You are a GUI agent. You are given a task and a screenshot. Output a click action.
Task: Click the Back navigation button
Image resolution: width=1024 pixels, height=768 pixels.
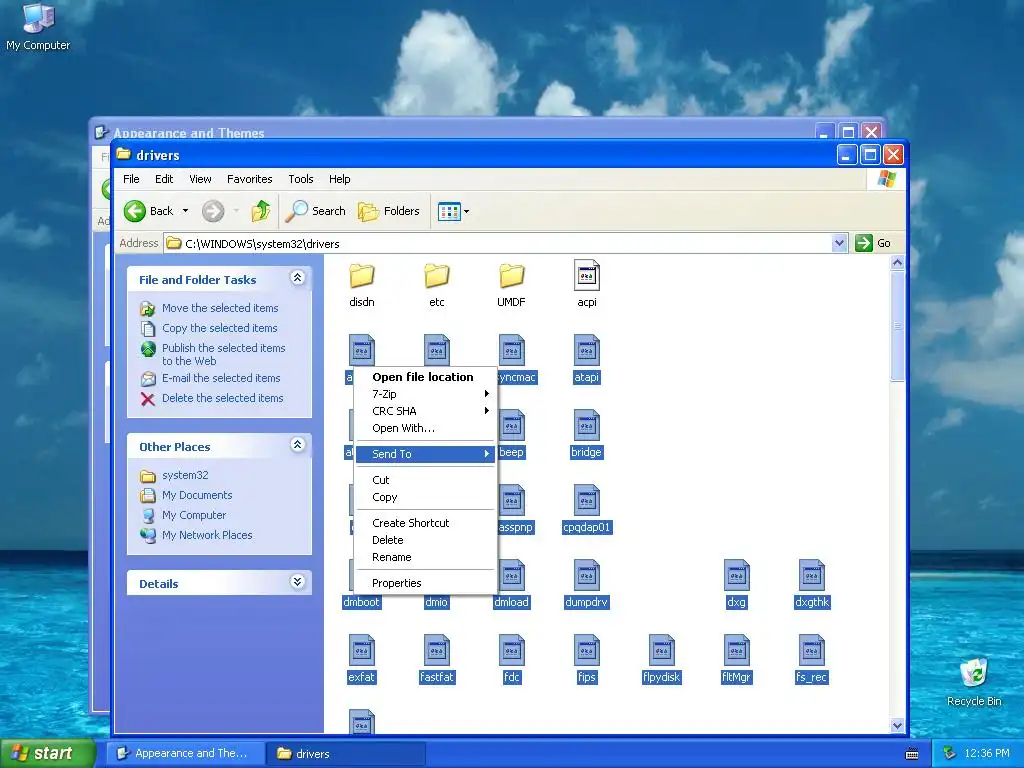(x=150, y=211)
